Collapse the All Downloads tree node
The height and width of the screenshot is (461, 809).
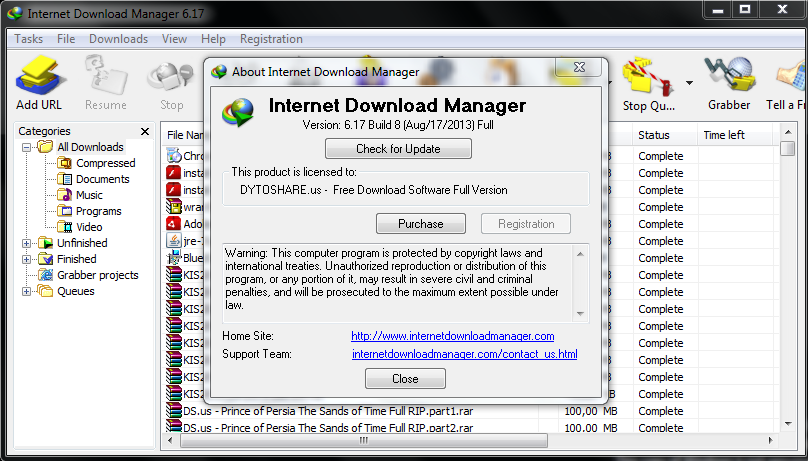click(x=26, y=147)
